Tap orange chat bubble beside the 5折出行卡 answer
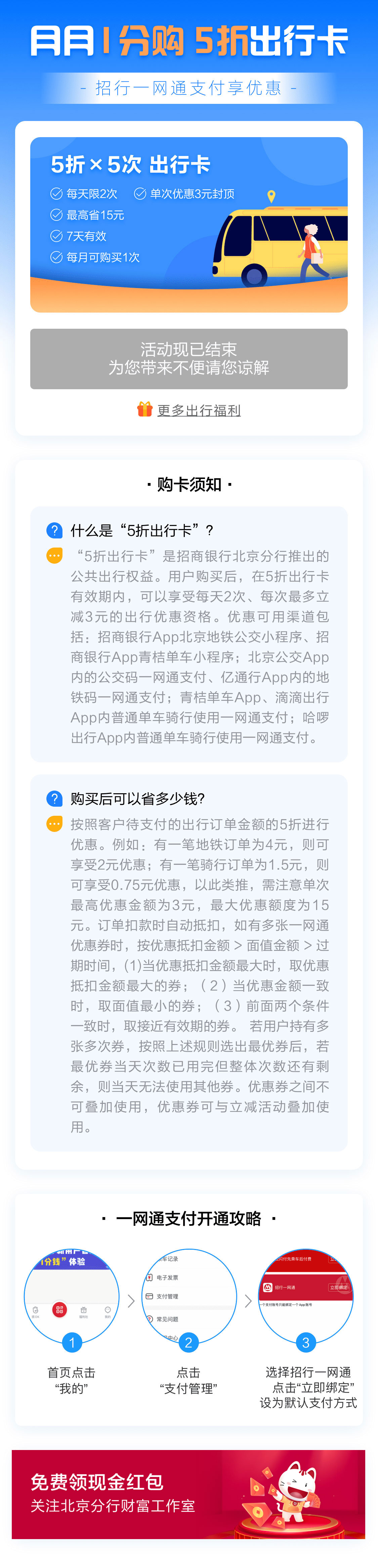This screenshot has height=1568, width=378. [54, 556]
